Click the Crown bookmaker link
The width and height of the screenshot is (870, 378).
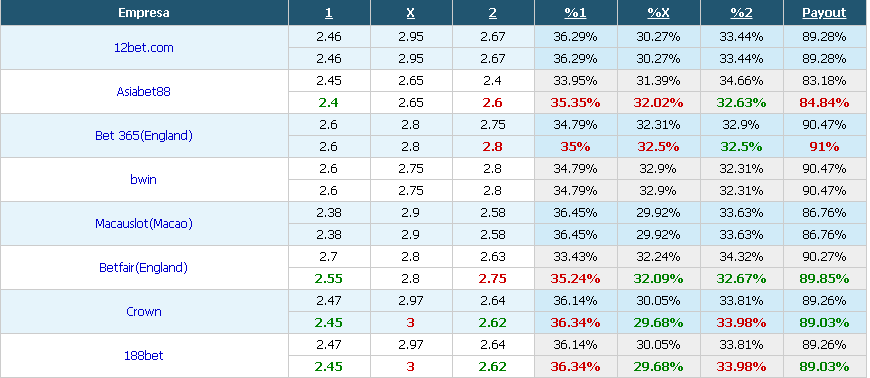click(144, 311)
